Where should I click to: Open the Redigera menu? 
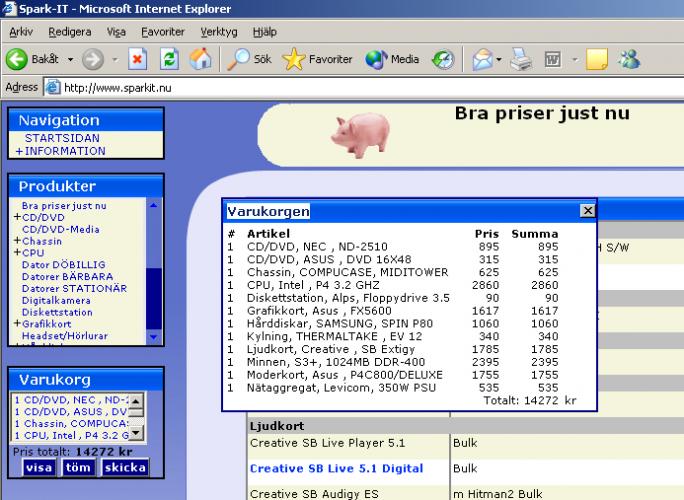pyautogui.click(x=69, y=33)
